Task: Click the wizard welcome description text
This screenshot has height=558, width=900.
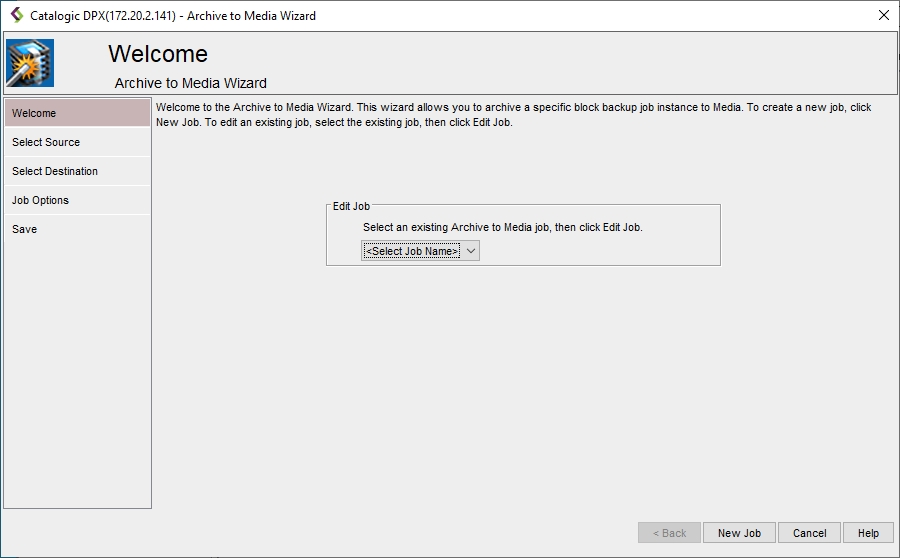Action: [513, 114]
